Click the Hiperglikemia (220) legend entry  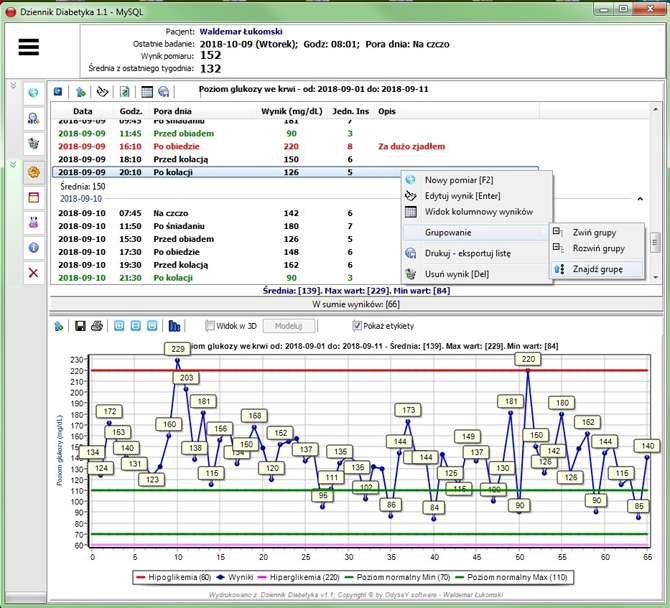point(299,577)
